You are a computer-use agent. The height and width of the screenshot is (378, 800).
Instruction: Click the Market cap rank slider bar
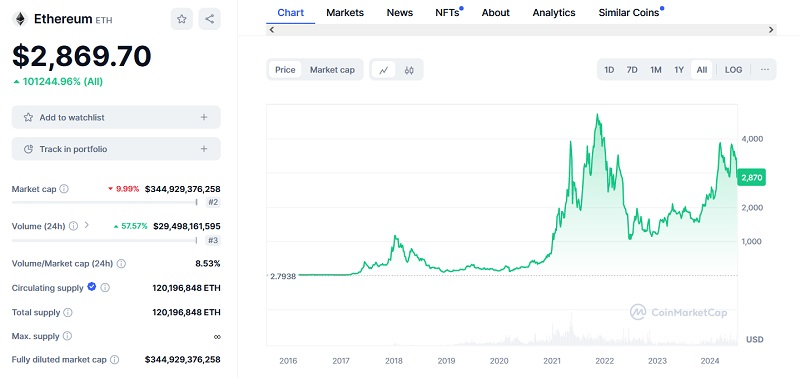tap(104, 202)
